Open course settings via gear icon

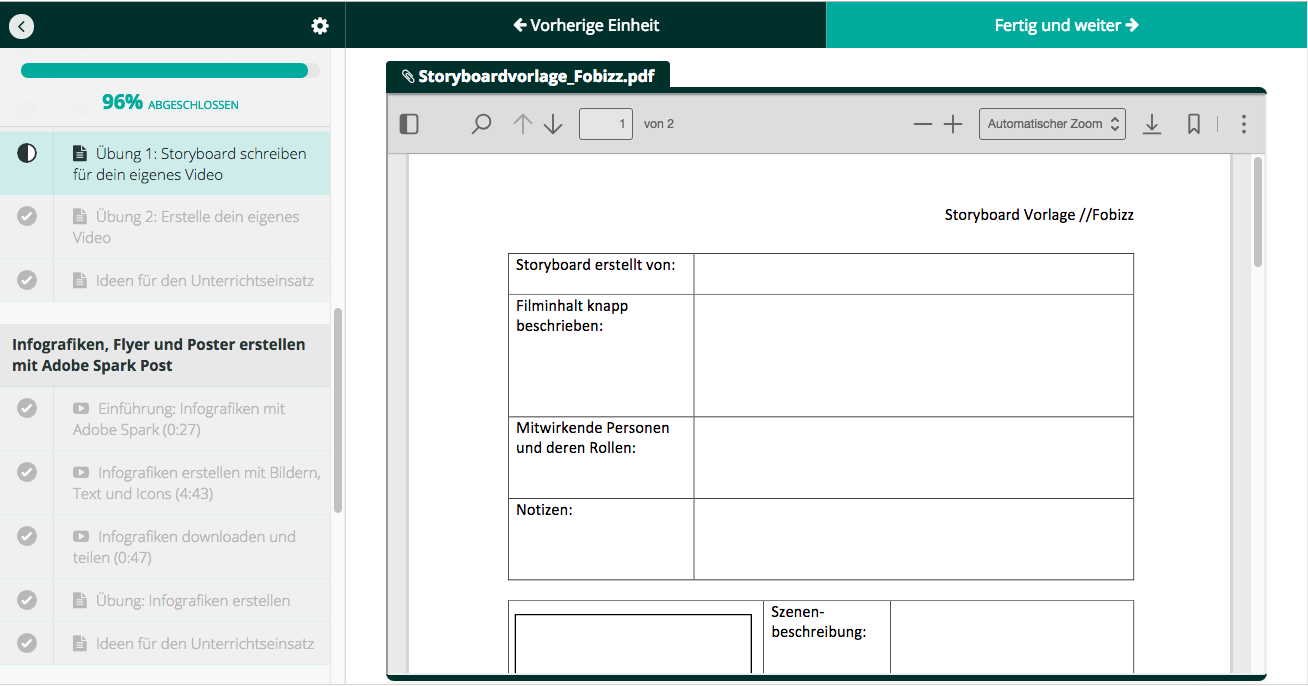[x=319, y=25]
